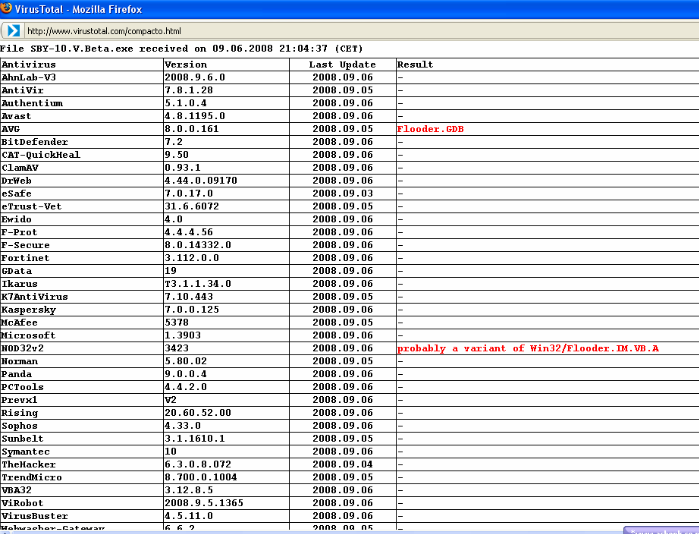Image resolution: width=699 pixels, height=534 pixels.
Task: Select TrendMicro version '8.700.0.1004'
Action: (x=201, y=477)
